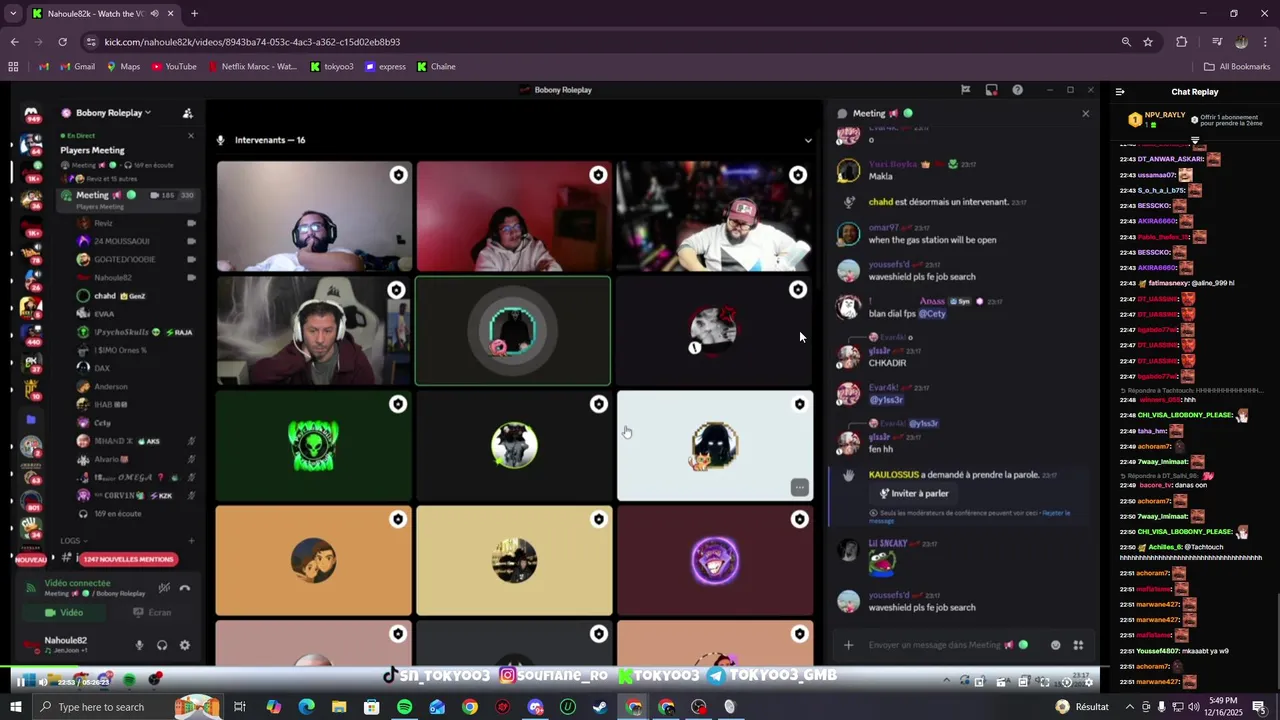1280x720 pixels.
Task: Bookmark this page with the star
Action: 1148,42
